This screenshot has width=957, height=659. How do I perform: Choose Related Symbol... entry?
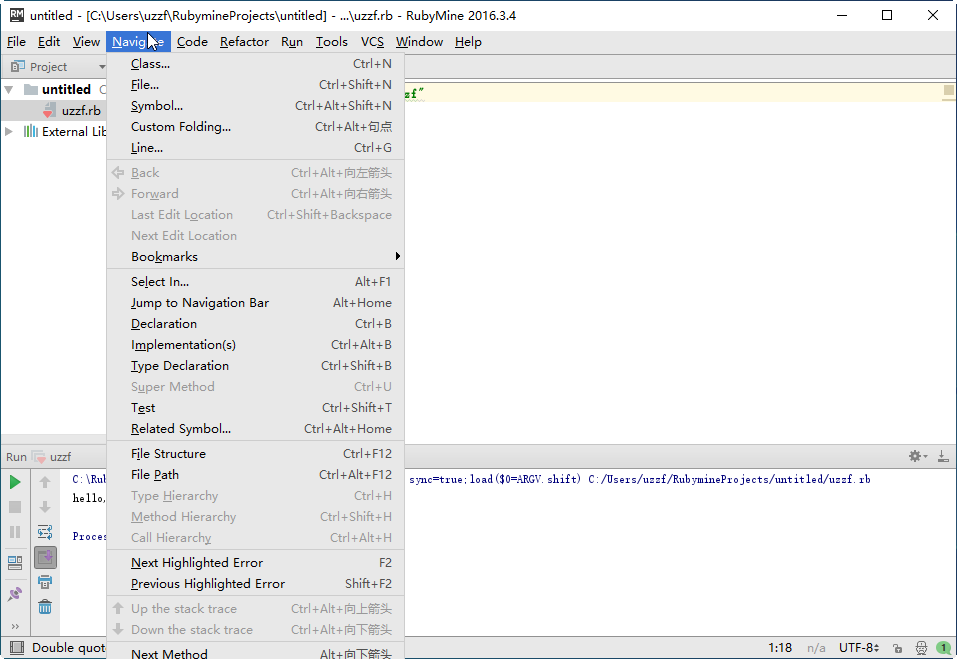pyautogui.click(x=255, y=428)
